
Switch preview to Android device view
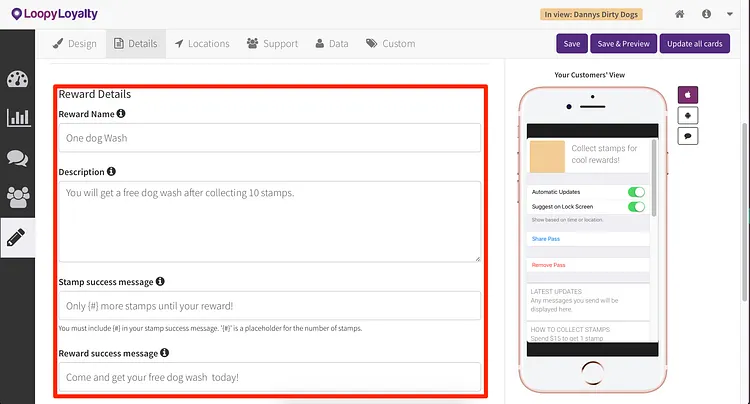coord(688,116)
